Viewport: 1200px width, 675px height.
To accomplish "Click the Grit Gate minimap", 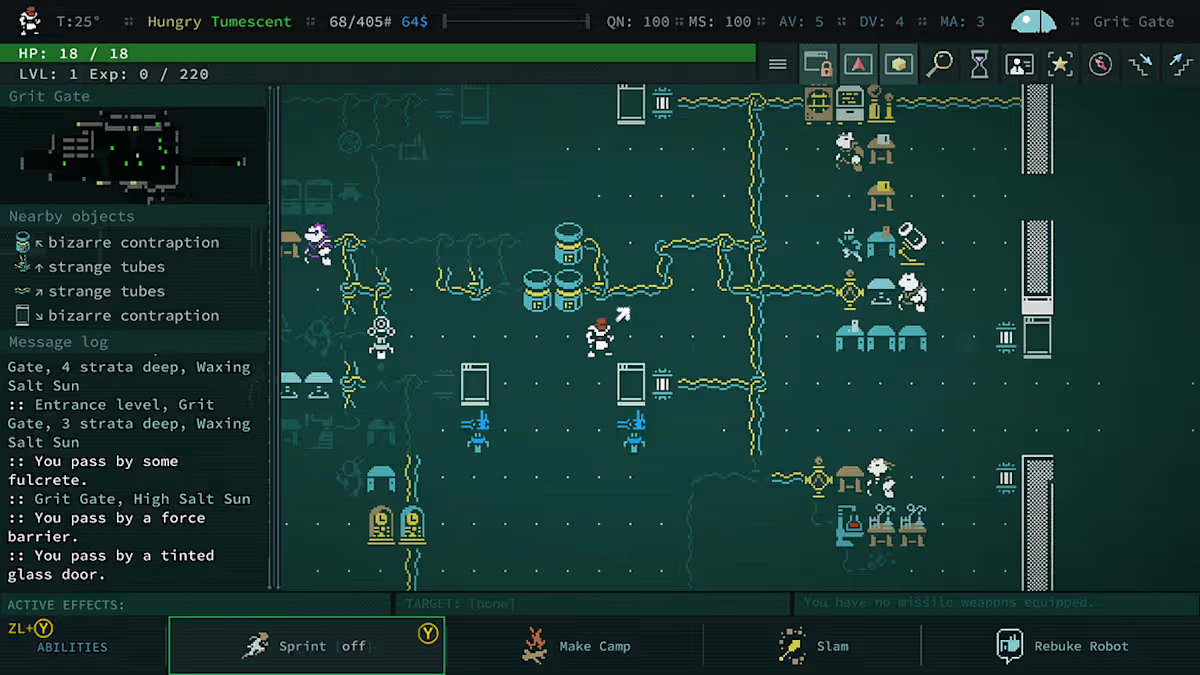I will pyautogui.click(x=133, y=155).
